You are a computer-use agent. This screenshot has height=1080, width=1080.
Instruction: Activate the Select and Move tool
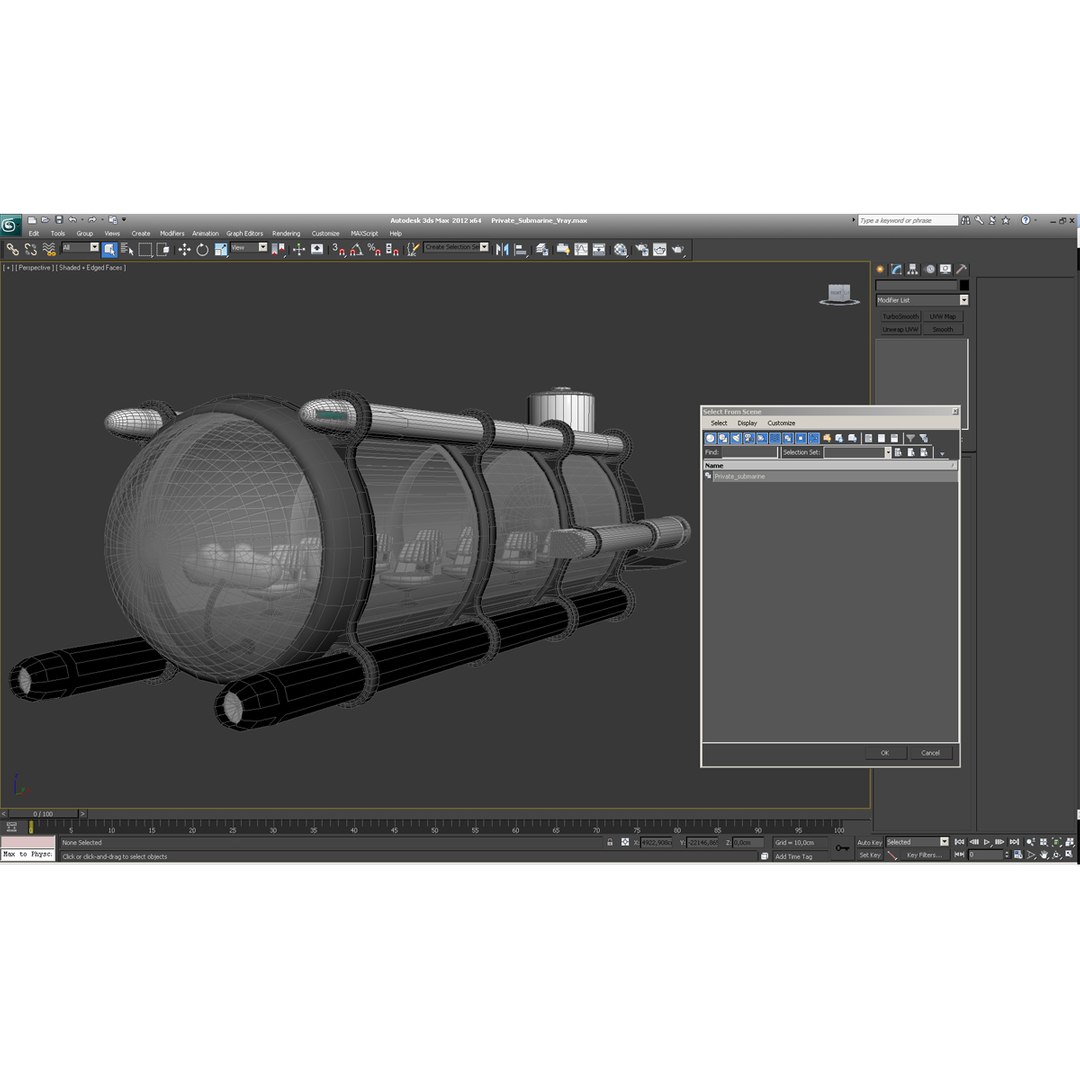[x=184, y=249]
